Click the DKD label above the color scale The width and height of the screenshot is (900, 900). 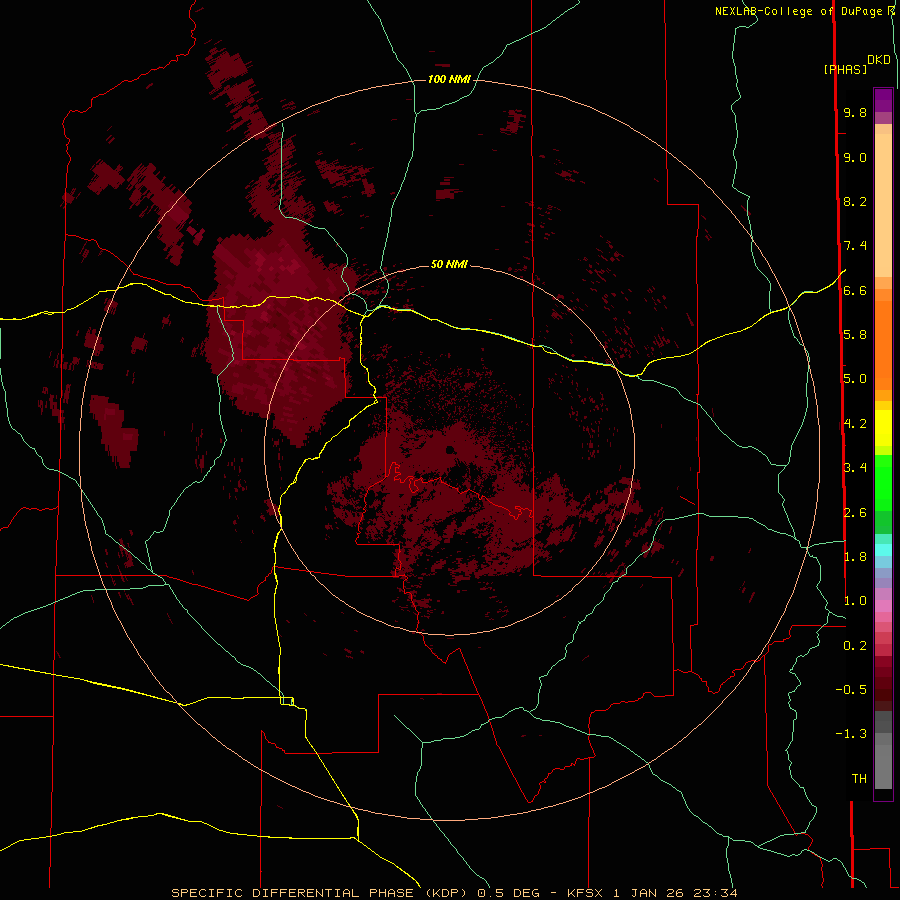879,60
